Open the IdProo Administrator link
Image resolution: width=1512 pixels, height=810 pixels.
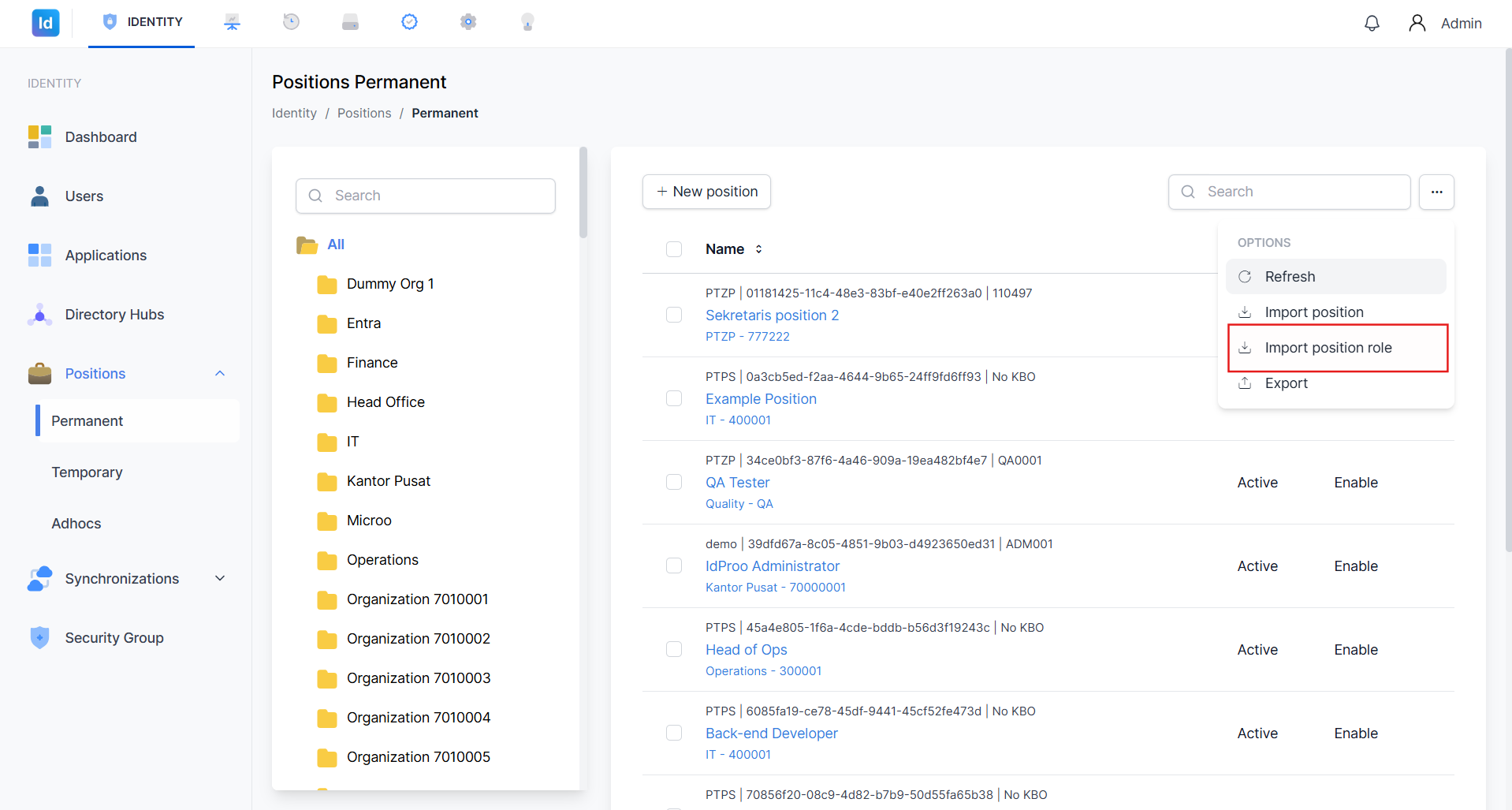773,566
